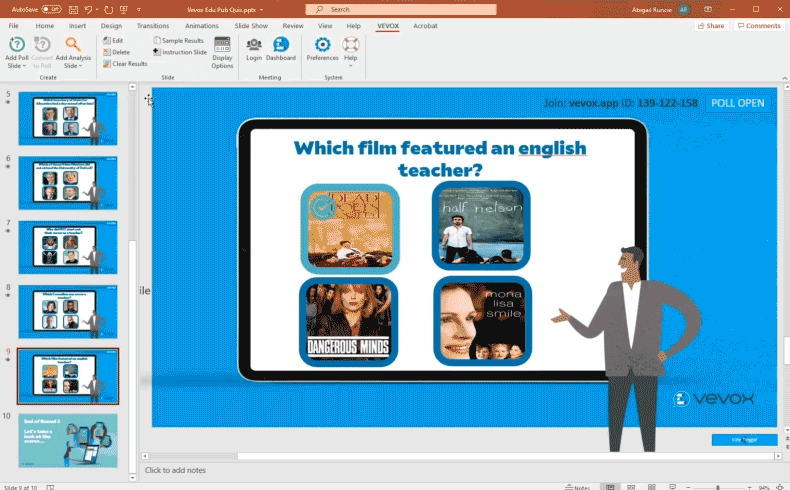Click the blue trigger button below slide

744,440
